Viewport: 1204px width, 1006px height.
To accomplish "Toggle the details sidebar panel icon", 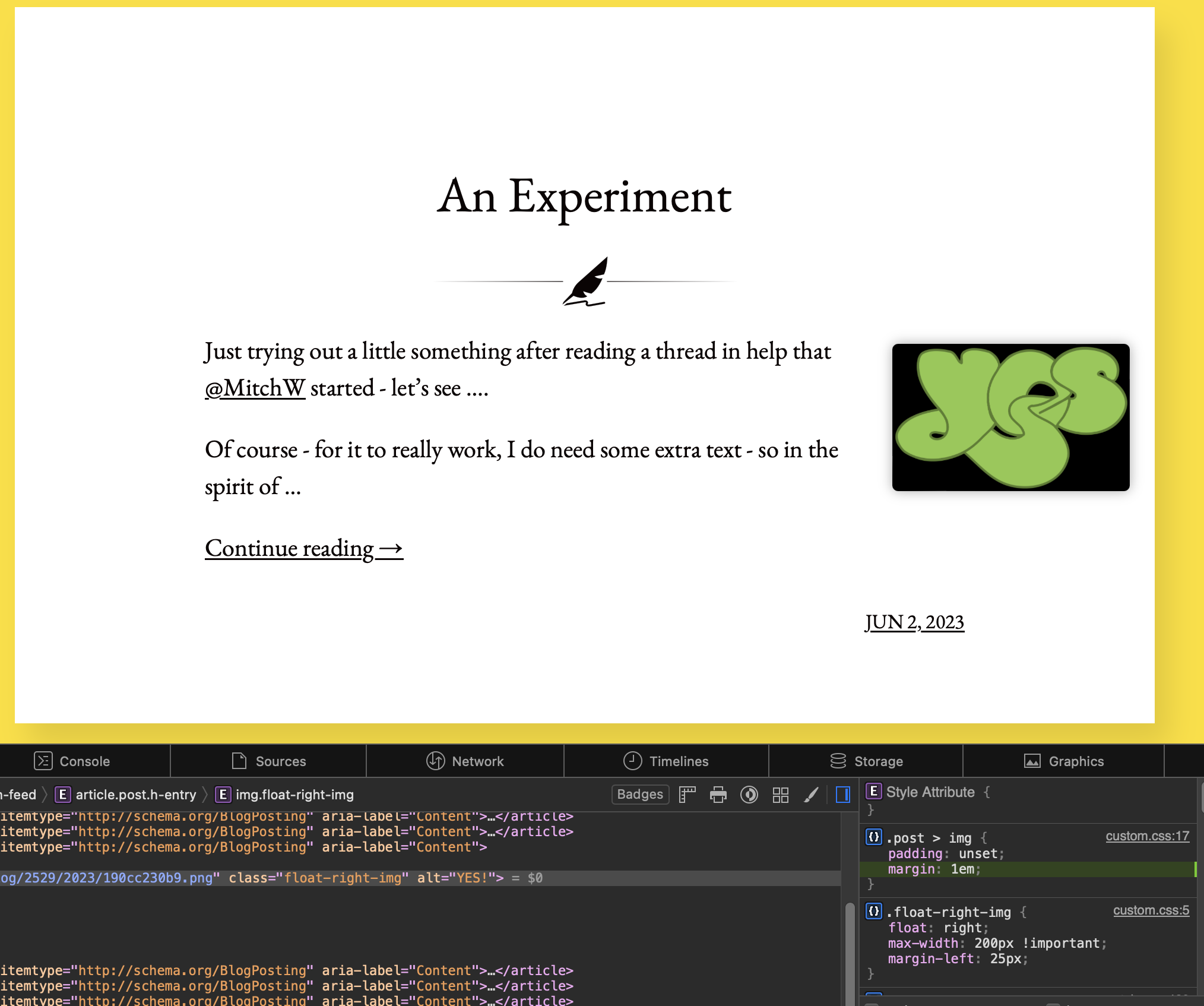I will click(843, 795).
